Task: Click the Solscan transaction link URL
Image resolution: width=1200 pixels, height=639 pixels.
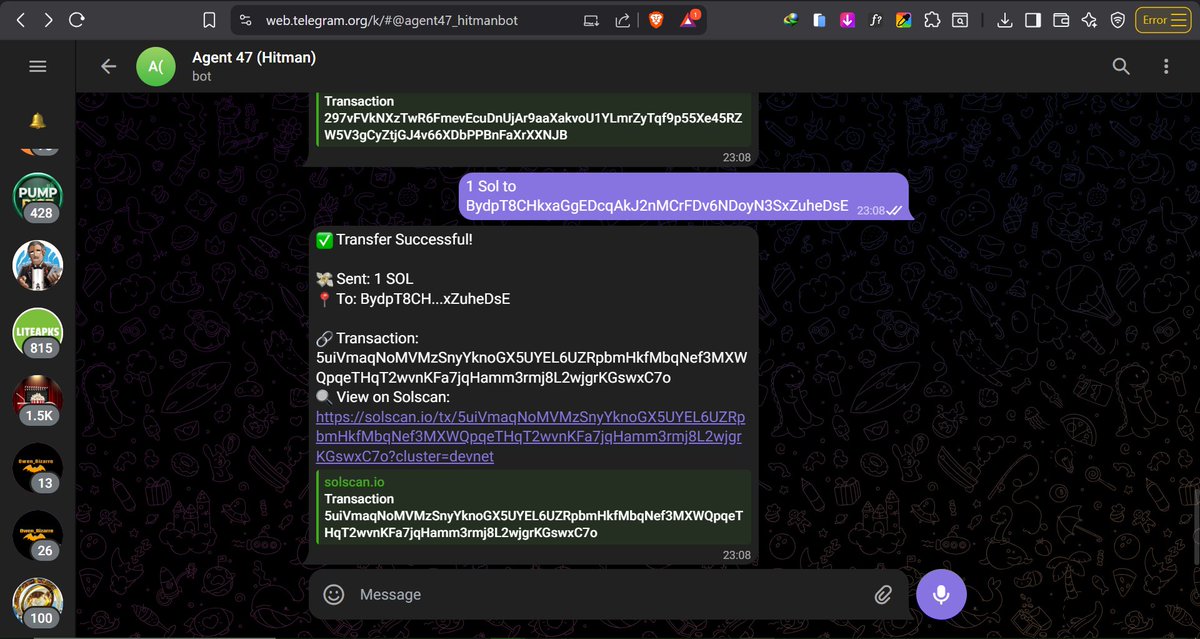Action: pyautogui.click(x=530, y=437)
